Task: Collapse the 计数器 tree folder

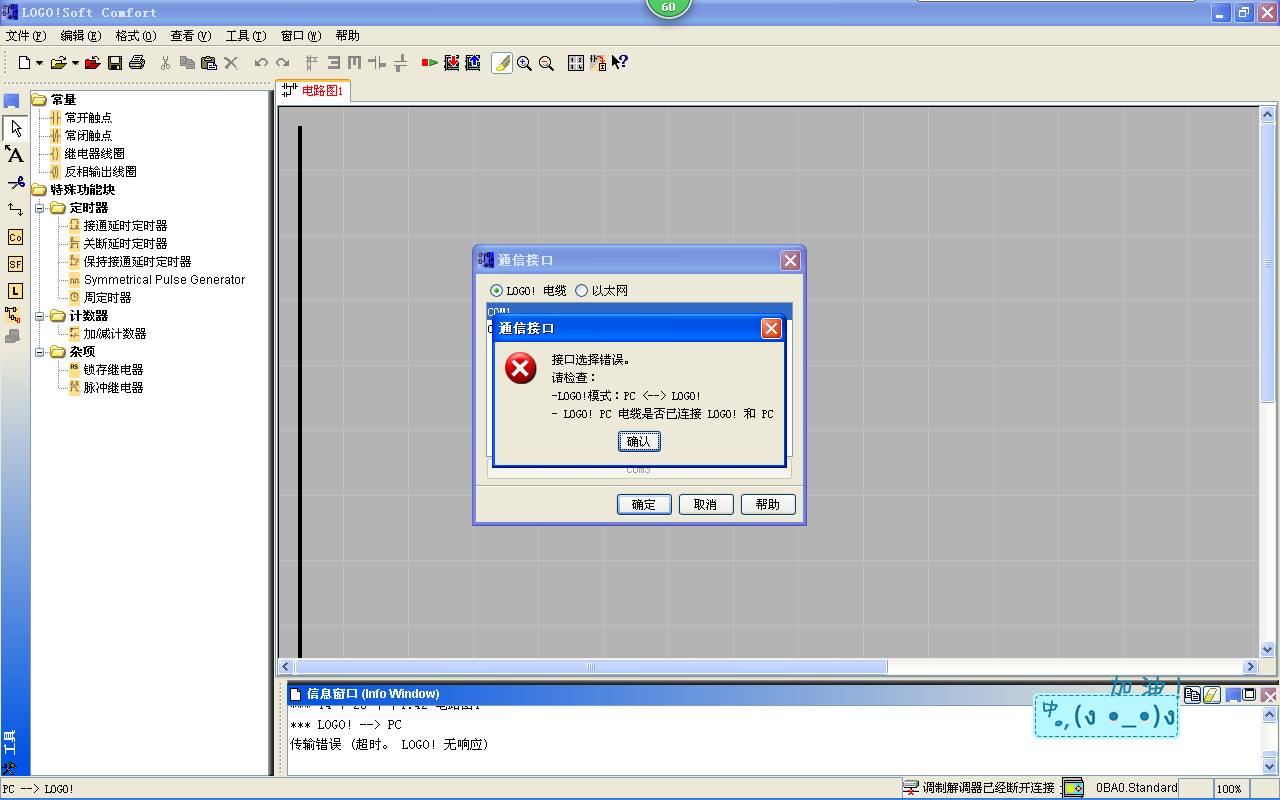Action: pyautogui.click(x=39, y=316)
